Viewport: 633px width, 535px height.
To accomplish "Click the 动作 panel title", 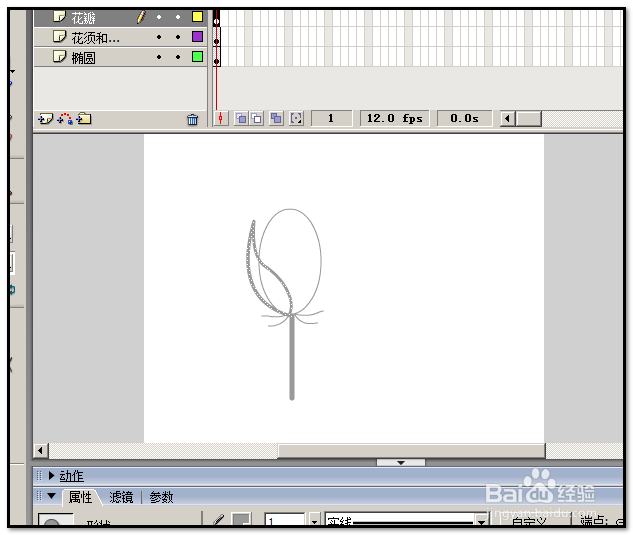I will click(x=71, y=476).
